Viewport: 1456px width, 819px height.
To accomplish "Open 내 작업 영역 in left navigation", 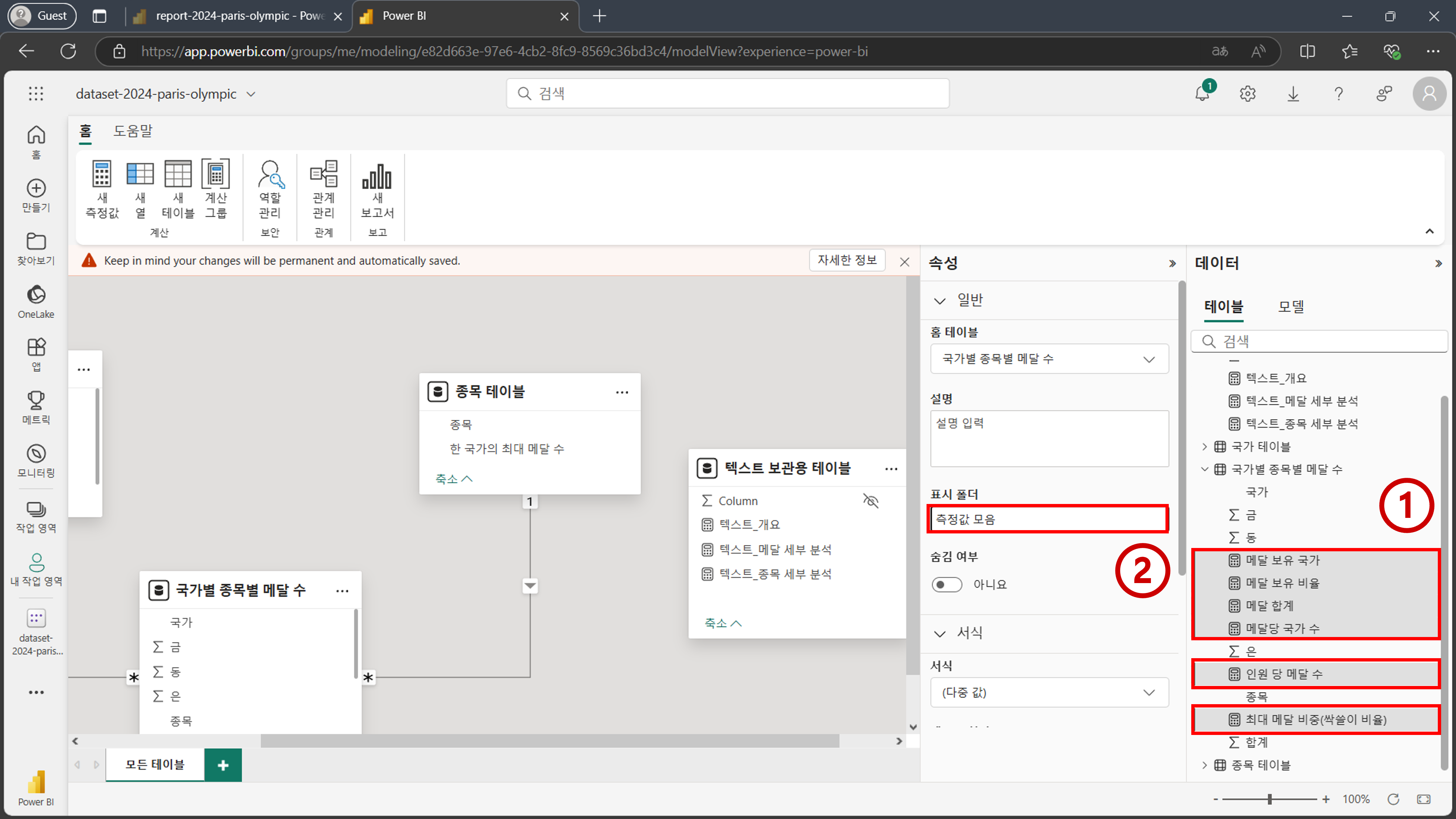I will point(36,569).
